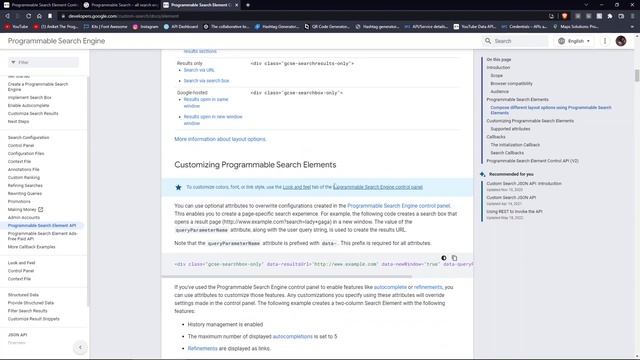
Task: Click the page vertical scrollbar thumb
Action: point(637,76)
